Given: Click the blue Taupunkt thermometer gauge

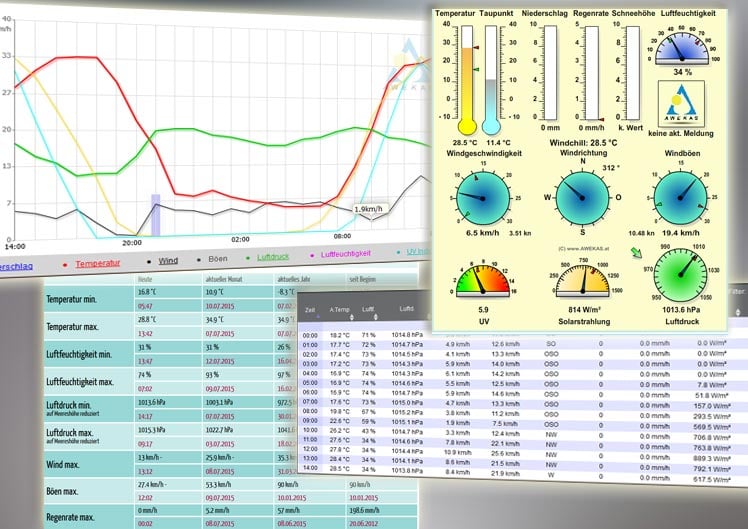Looking at the screenshot, I should point(491,80).
